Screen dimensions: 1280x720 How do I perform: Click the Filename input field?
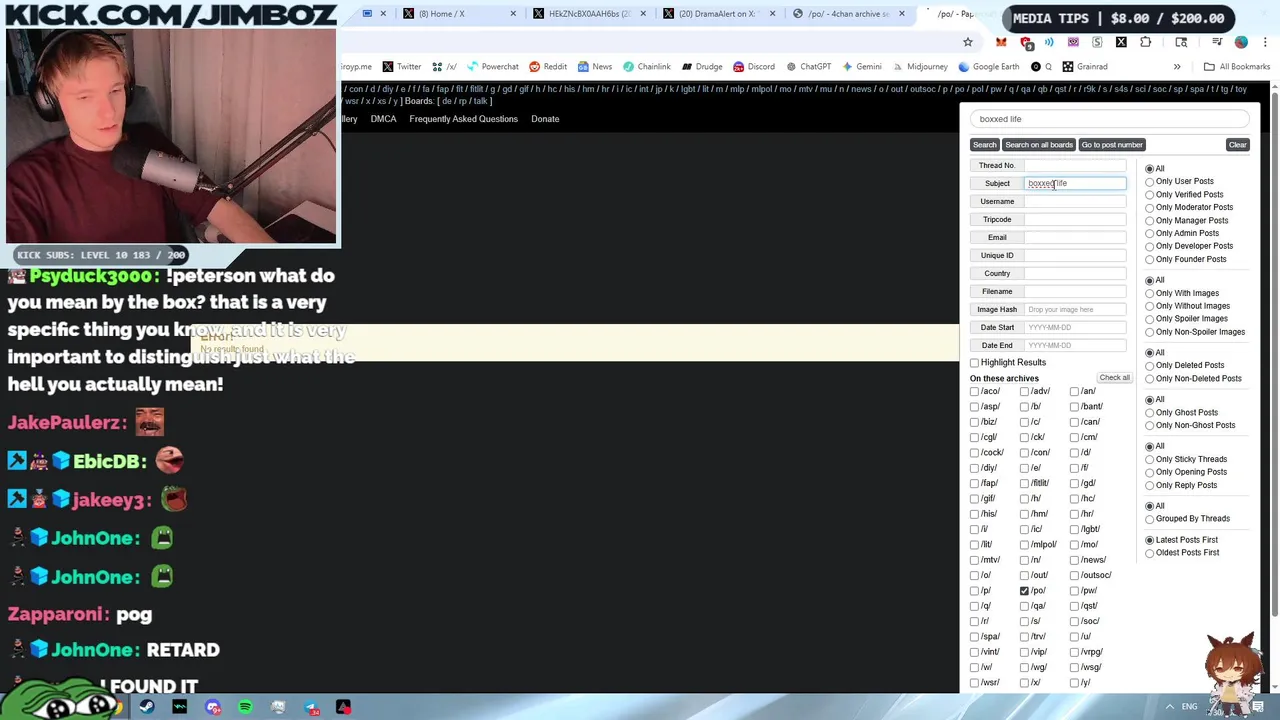[1075, 291]
